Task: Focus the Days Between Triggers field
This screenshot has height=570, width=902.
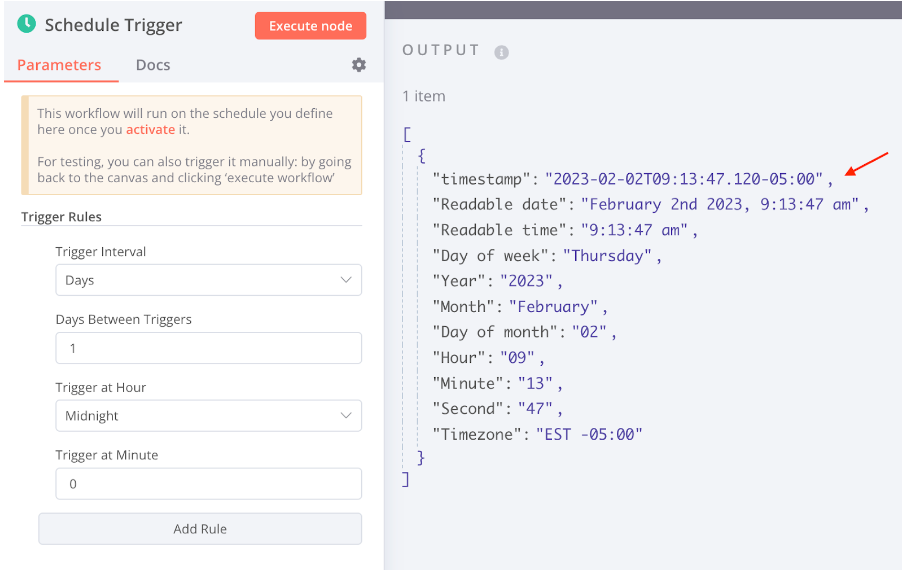Action: 208,348
